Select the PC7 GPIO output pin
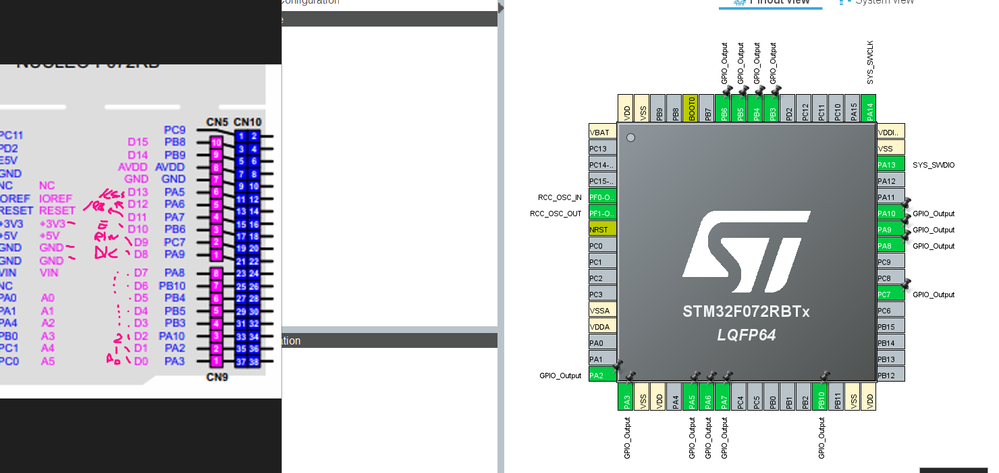This screenshot has width=999, height=473. point(891,295)
